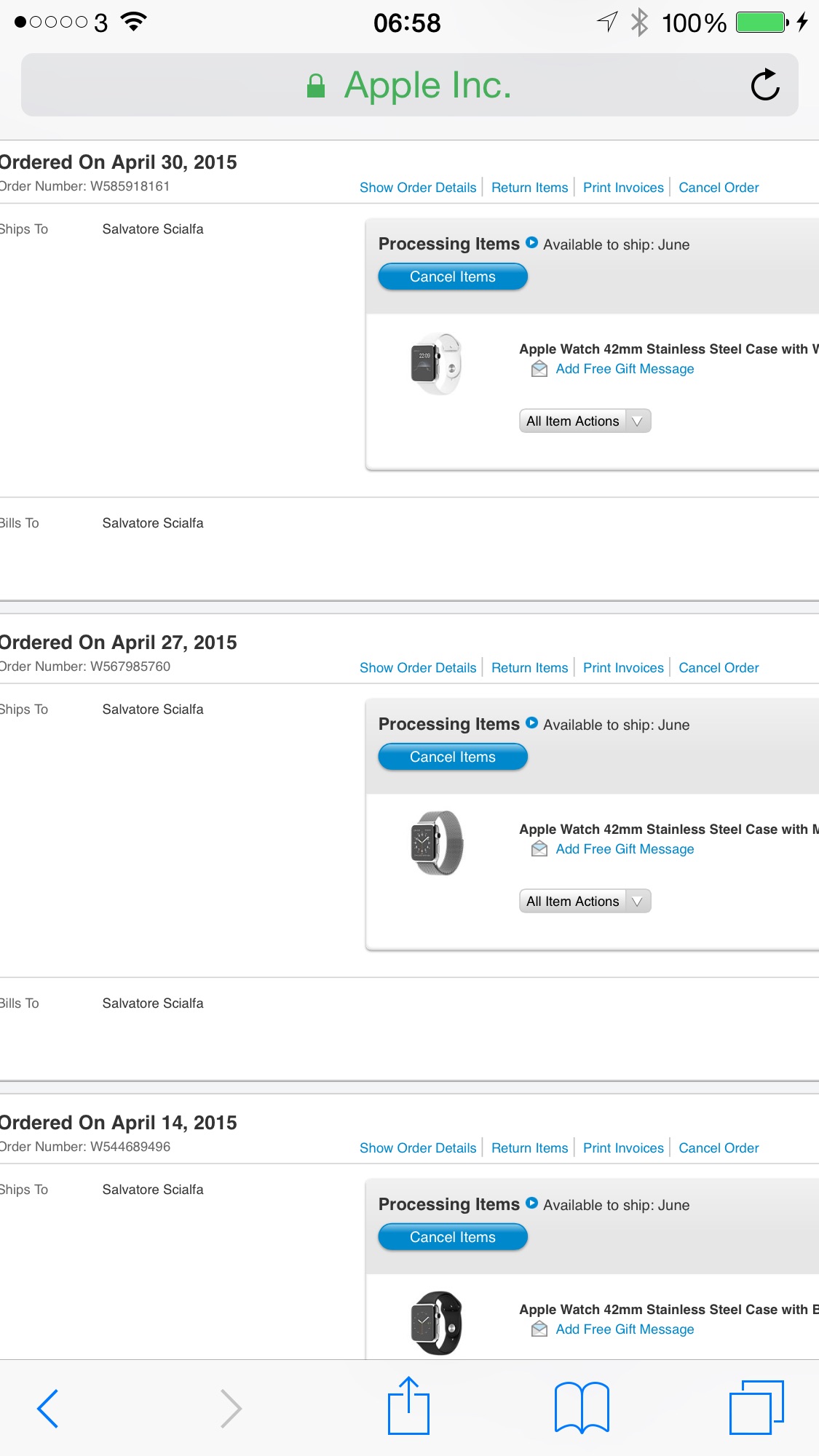Cancel Items in the April 30 order
Image resolution: width=819 pixels, height=1456 pixels.
point(453,277)
